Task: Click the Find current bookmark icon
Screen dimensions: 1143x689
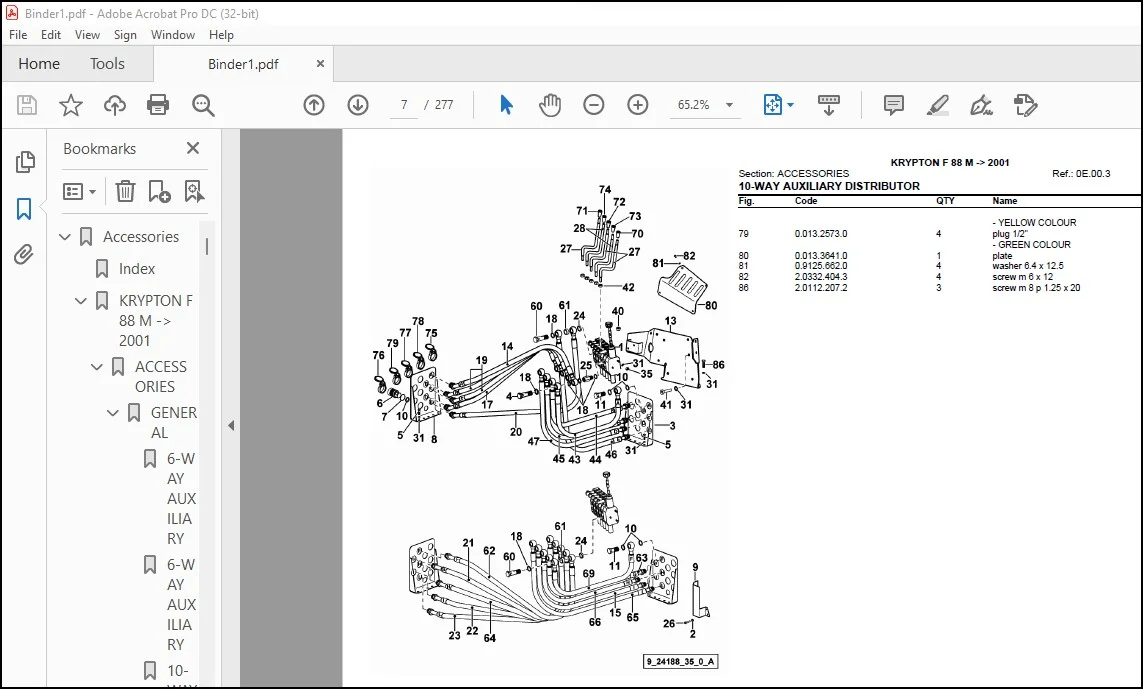Action: [x=194, y=191]
